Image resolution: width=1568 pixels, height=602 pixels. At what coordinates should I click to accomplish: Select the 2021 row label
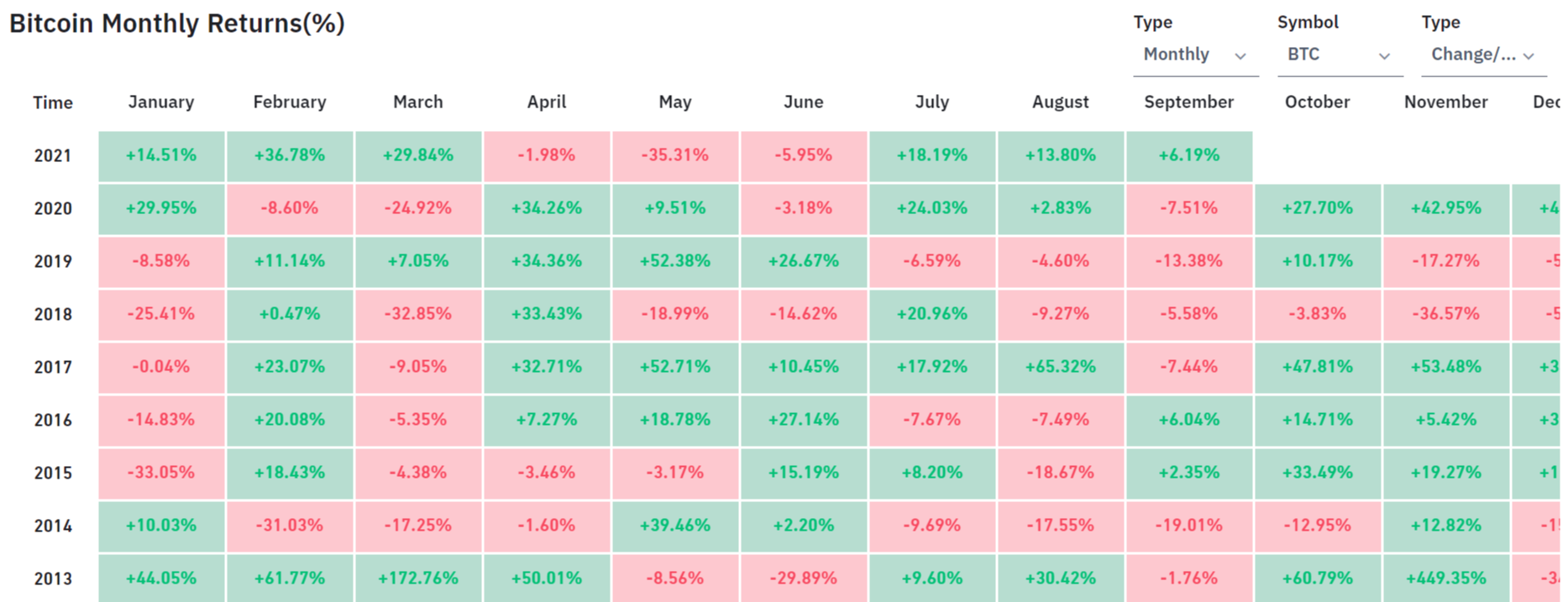pyautogui.click(x=53, y=156)
